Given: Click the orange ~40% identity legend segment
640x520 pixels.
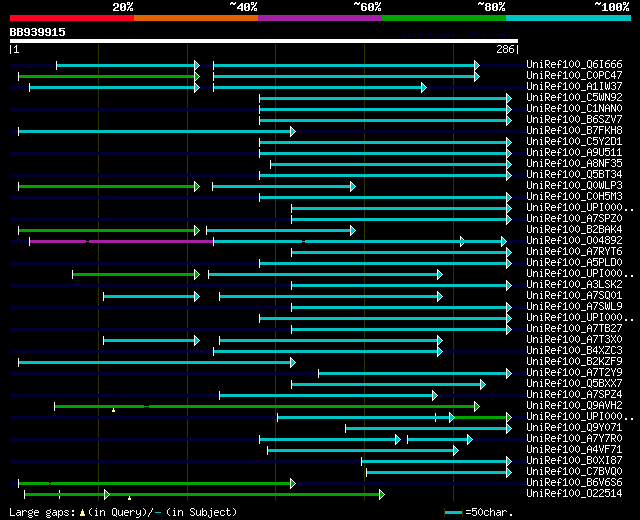Looking at the screenshot, I should tap(196, 18).
